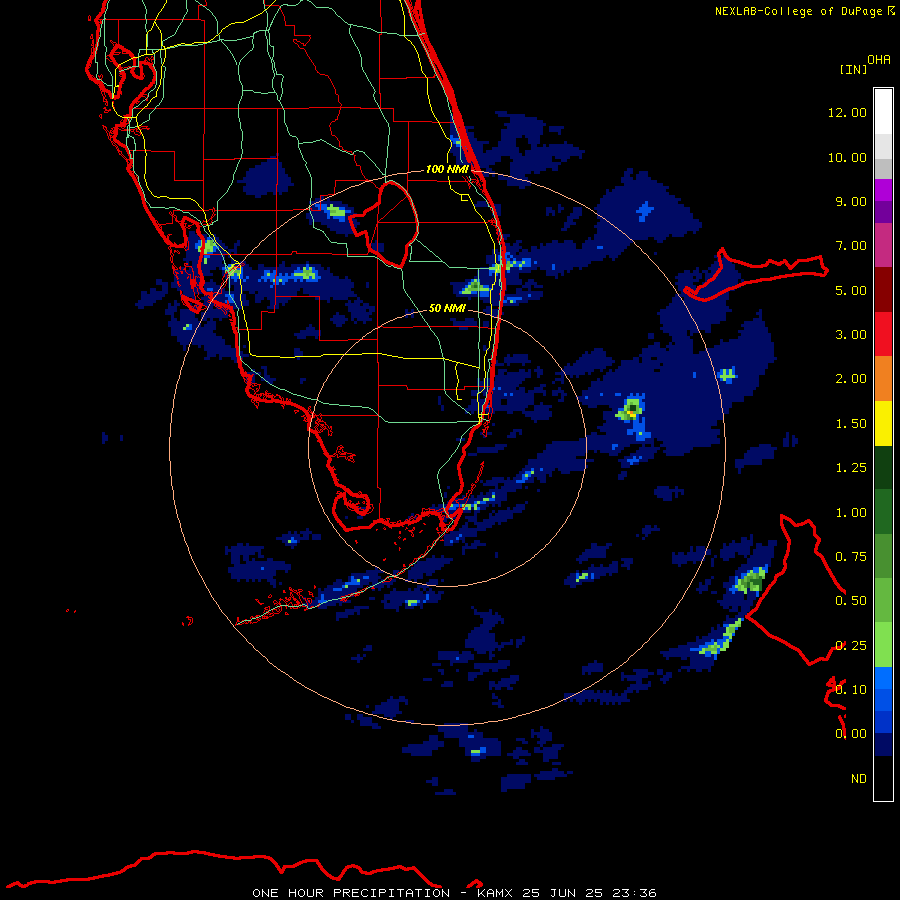Viewport: 900px width, 900px height.
Task: Click the white color swatch in legend
Action: (x=883, y=112)
